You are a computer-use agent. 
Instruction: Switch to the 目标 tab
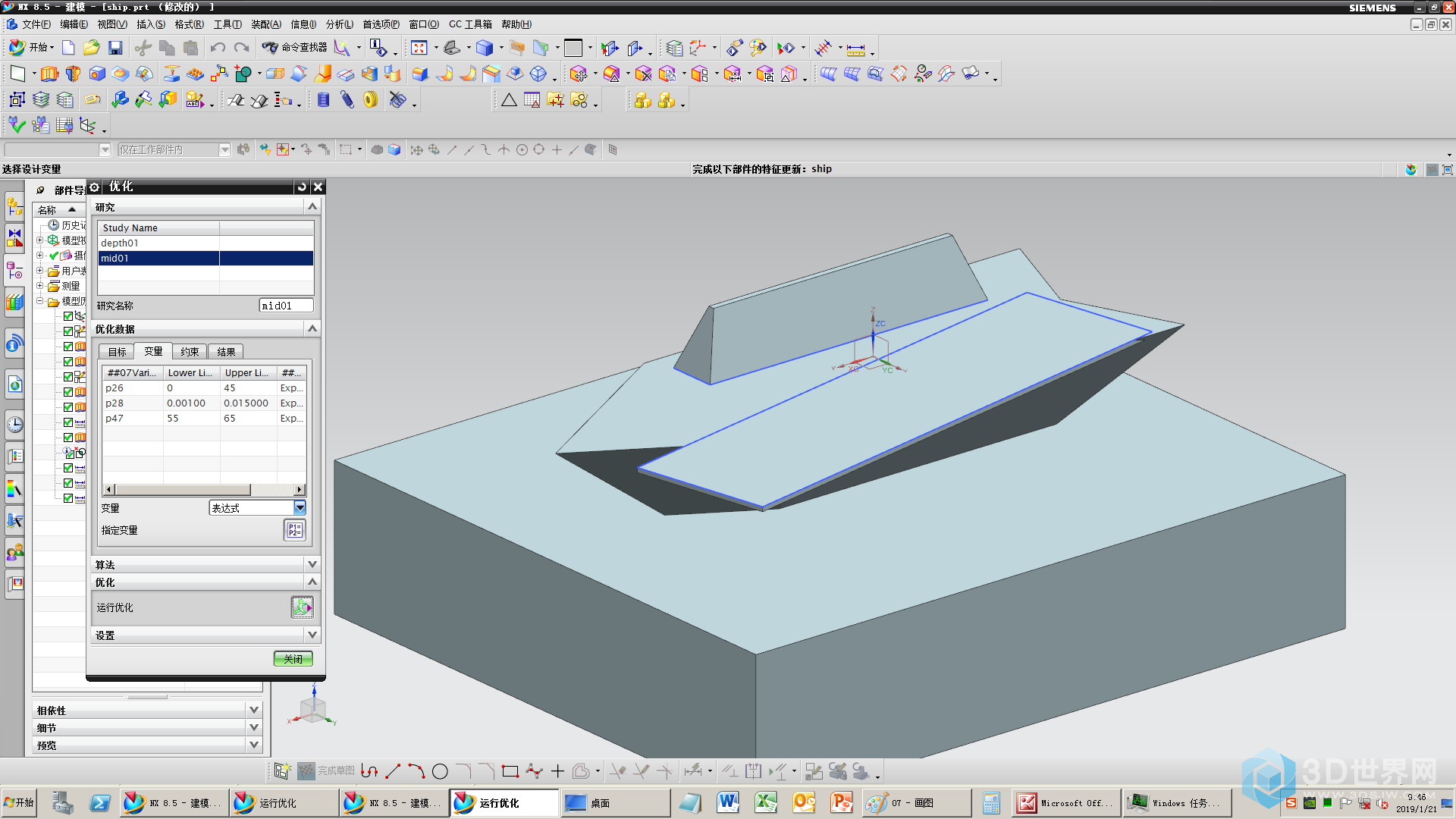pyautogui.click(x=117, y=352)
